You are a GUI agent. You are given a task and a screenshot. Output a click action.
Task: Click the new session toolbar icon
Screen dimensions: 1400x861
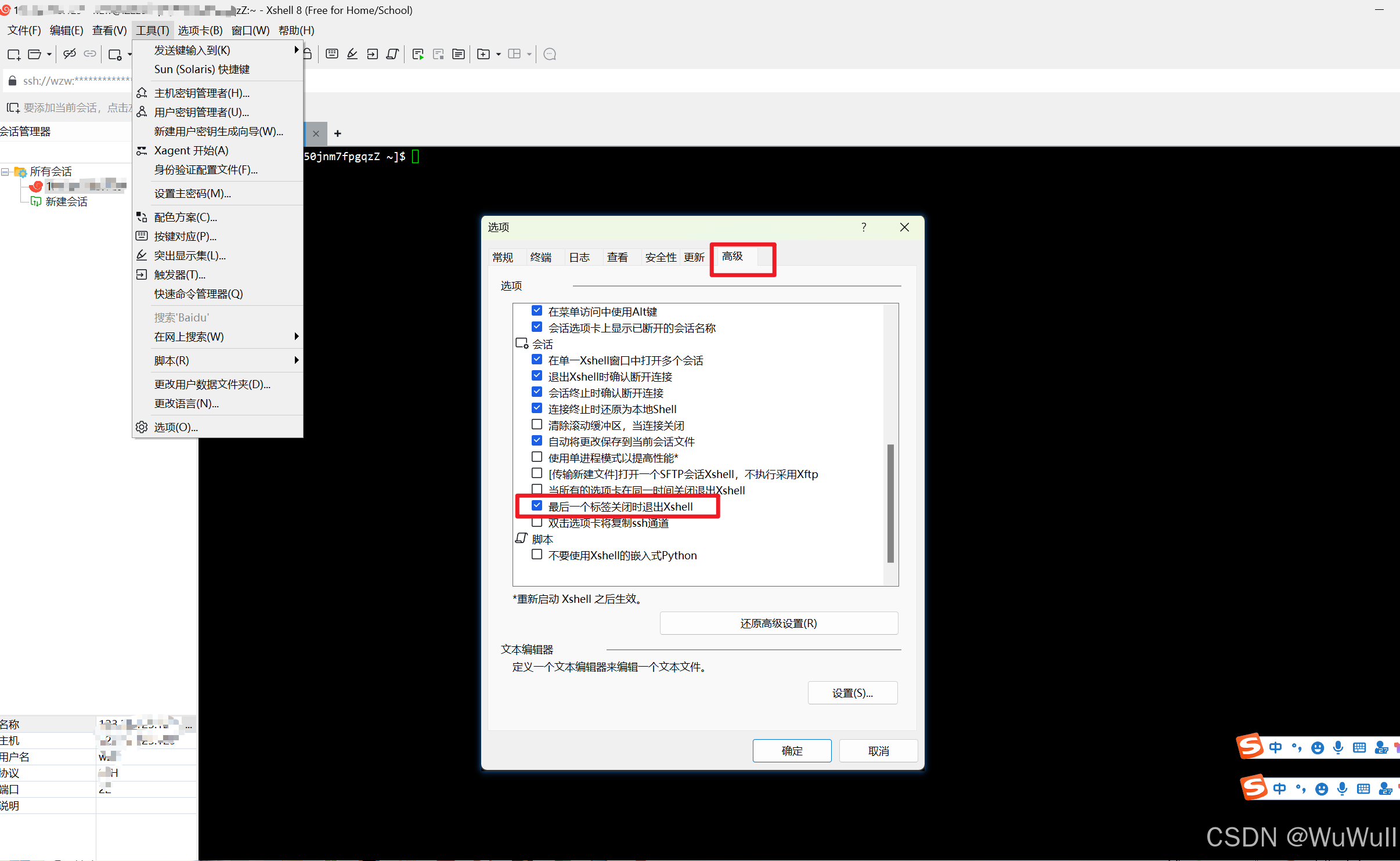13,55
